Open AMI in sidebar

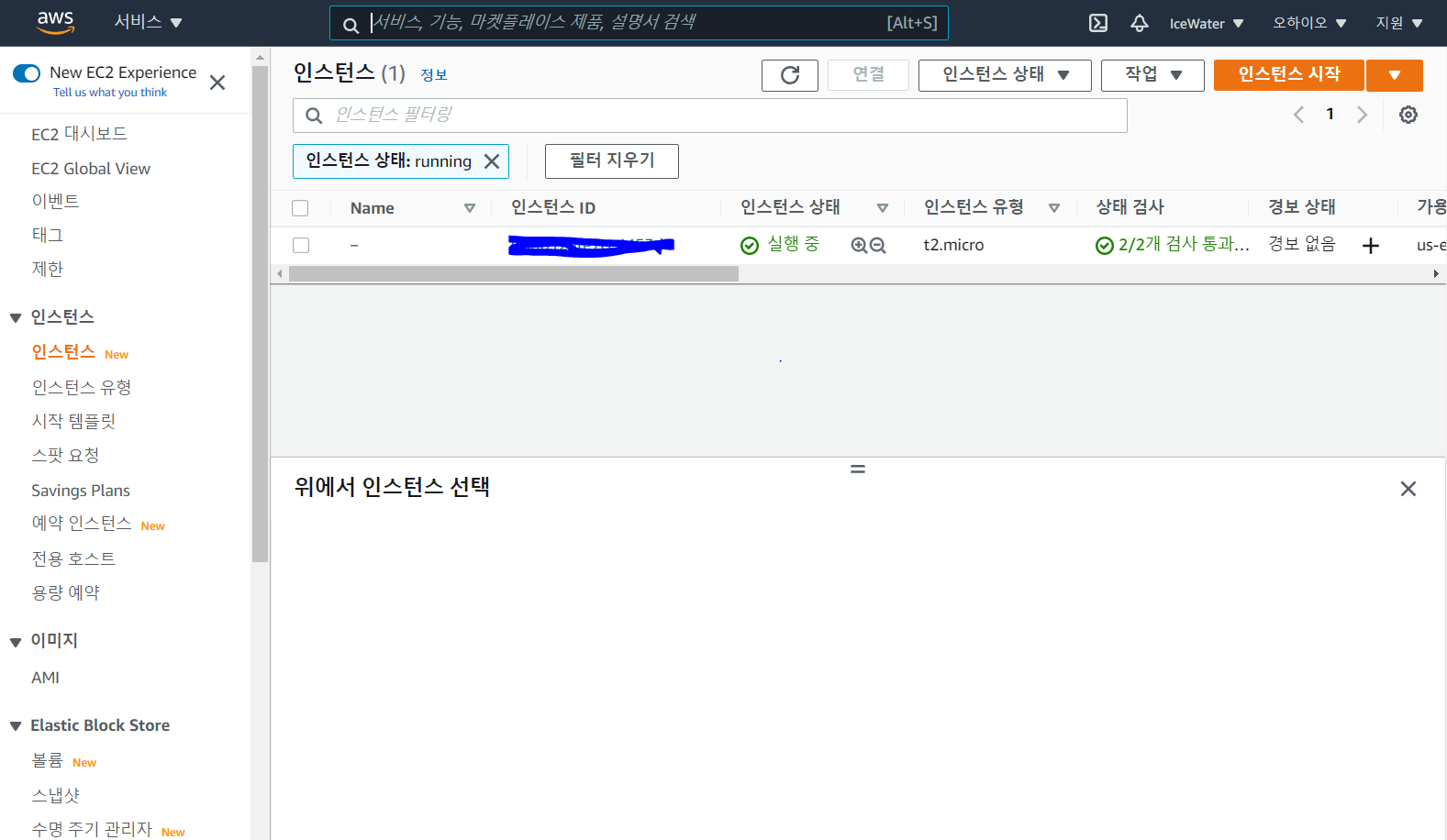tap(45, 678)
